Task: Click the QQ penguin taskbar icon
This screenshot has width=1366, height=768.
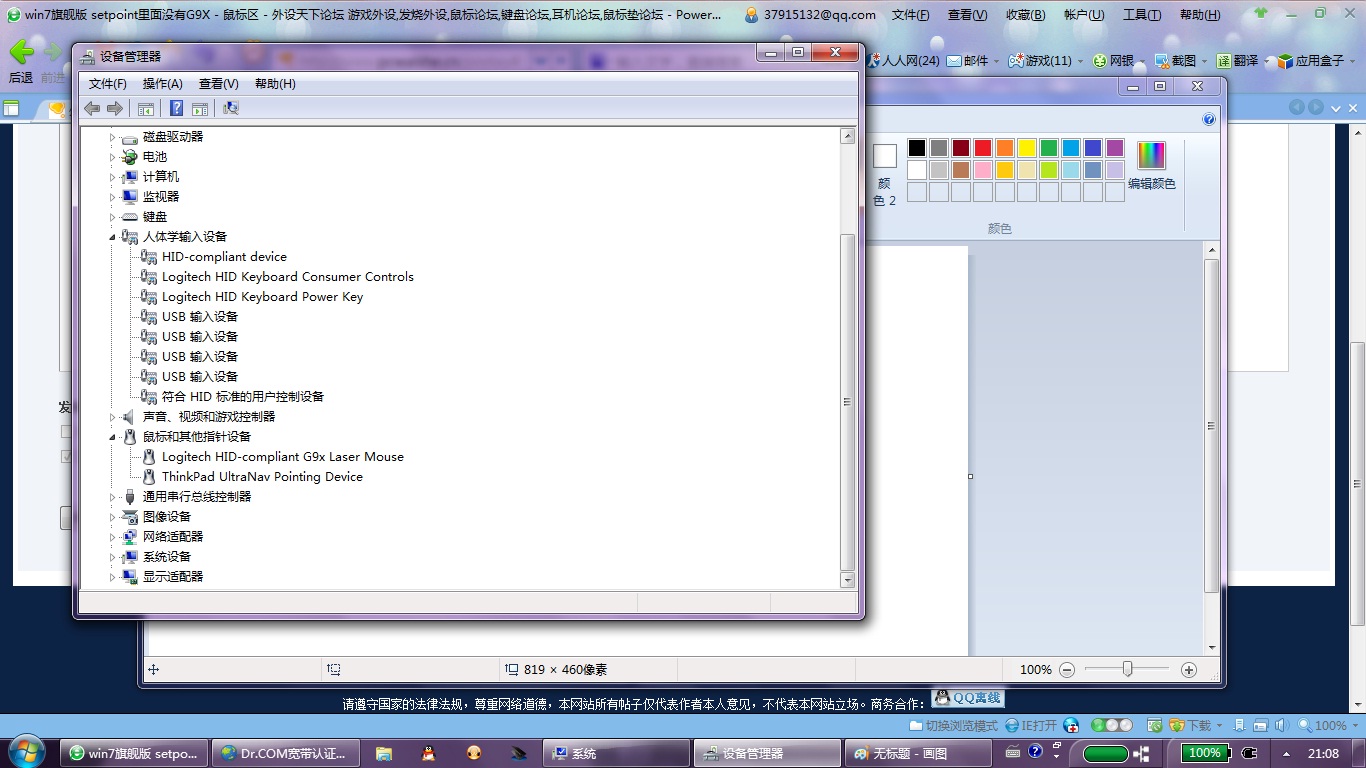Action: [x=428, y=753]
